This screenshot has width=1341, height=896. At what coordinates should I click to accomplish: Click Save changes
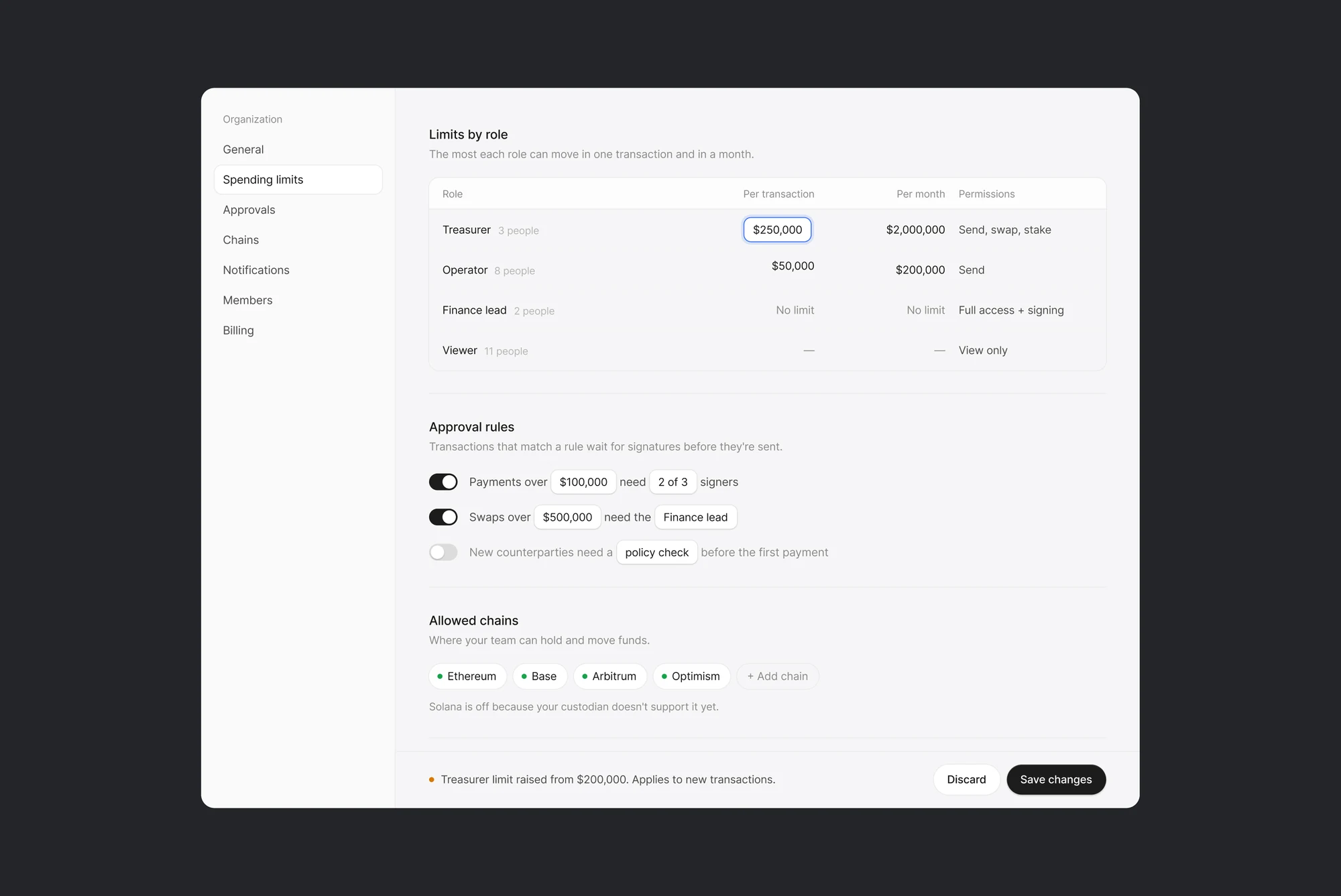point(1056,779)
